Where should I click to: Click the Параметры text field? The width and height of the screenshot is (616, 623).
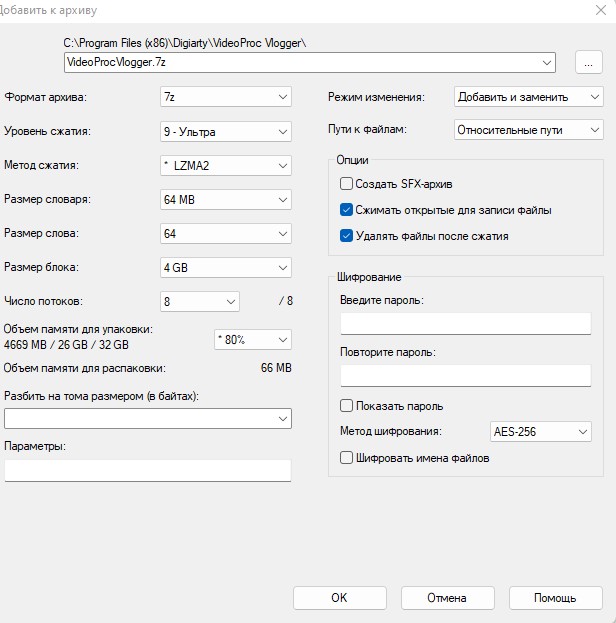pyautogui.click(x=147, y=470)
